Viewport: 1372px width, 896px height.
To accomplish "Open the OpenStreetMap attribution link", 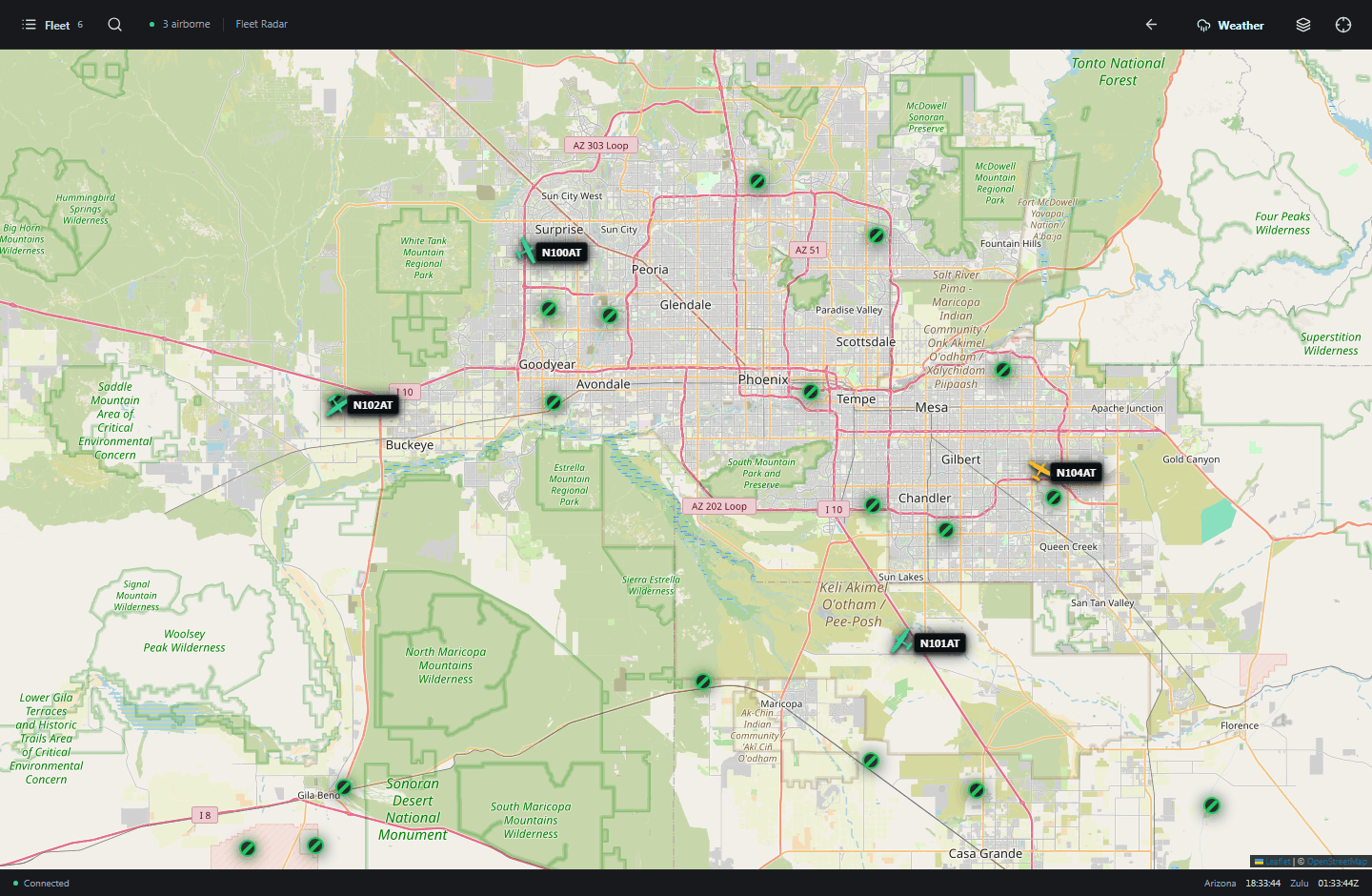I will click(1337, 862).
